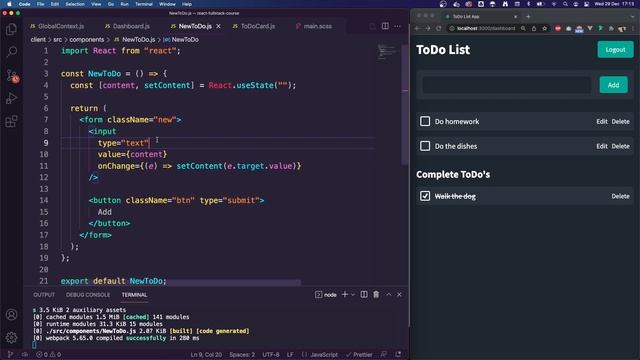Image resolution: width=640 pixels, height=360 pixels.
Task: Open the Source Control view
Action: 12,76
